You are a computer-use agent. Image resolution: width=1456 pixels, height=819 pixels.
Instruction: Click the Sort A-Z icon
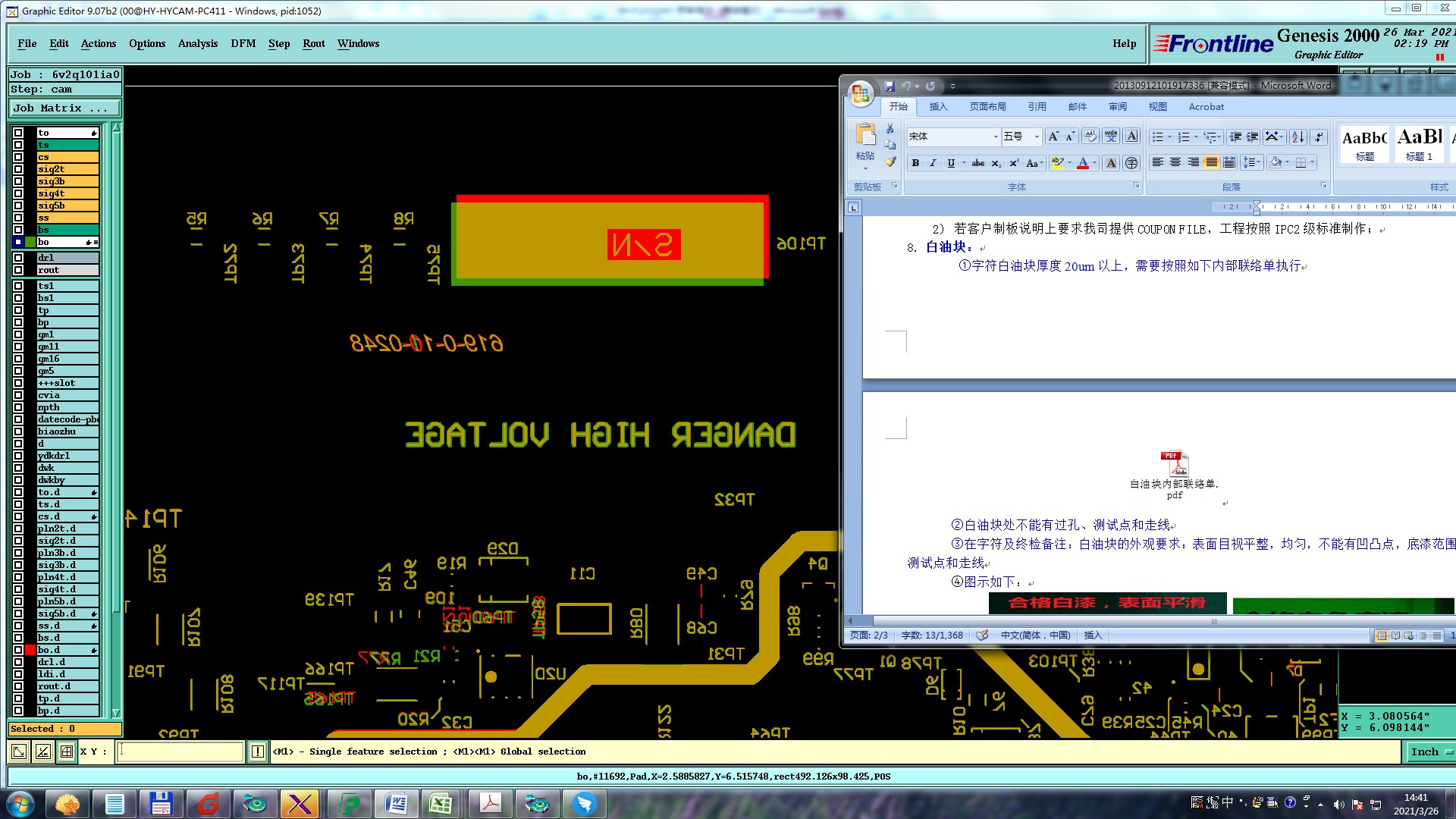pos(1298,136)
